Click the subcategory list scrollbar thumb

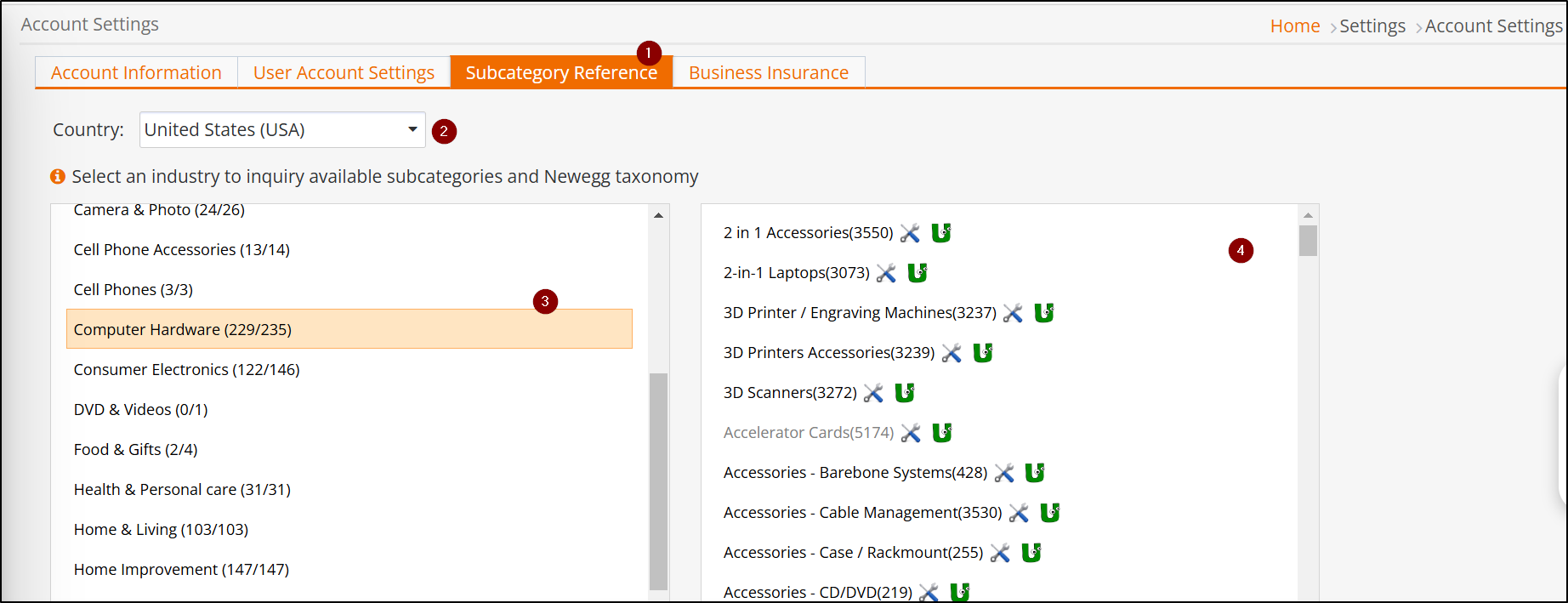pos(1308,241)
